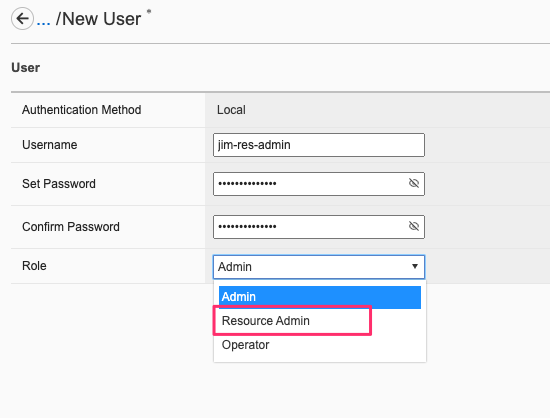Go back using the arrow button

(x=22, y=19)
